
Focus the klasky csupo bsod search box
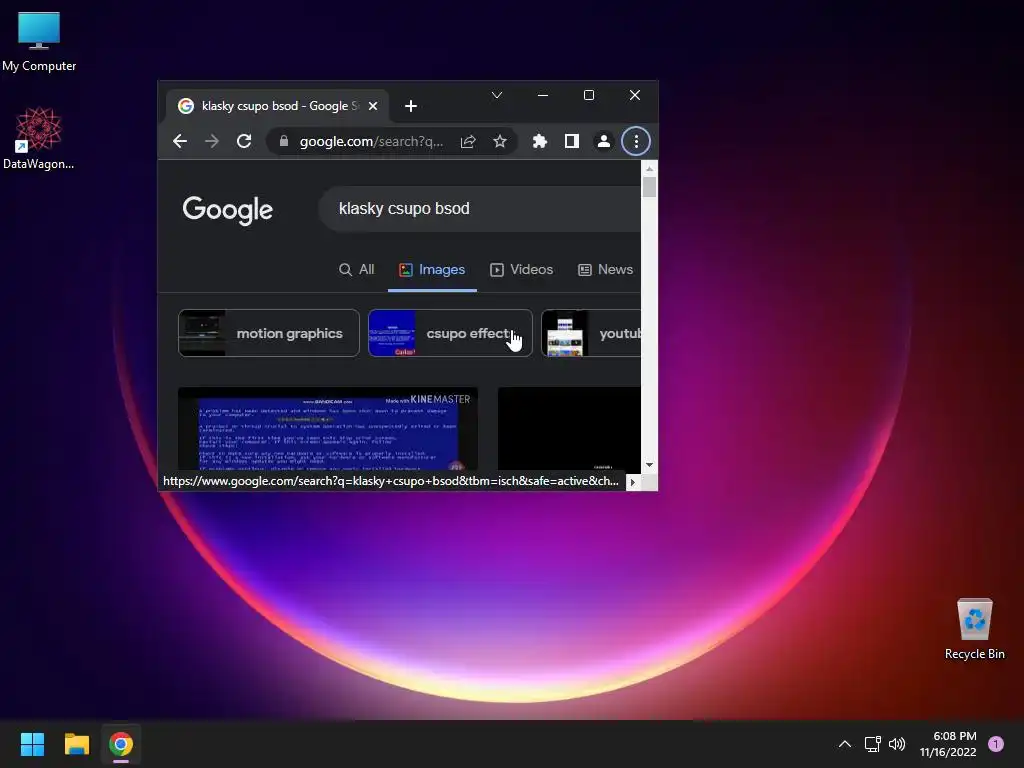click(480, 208)
